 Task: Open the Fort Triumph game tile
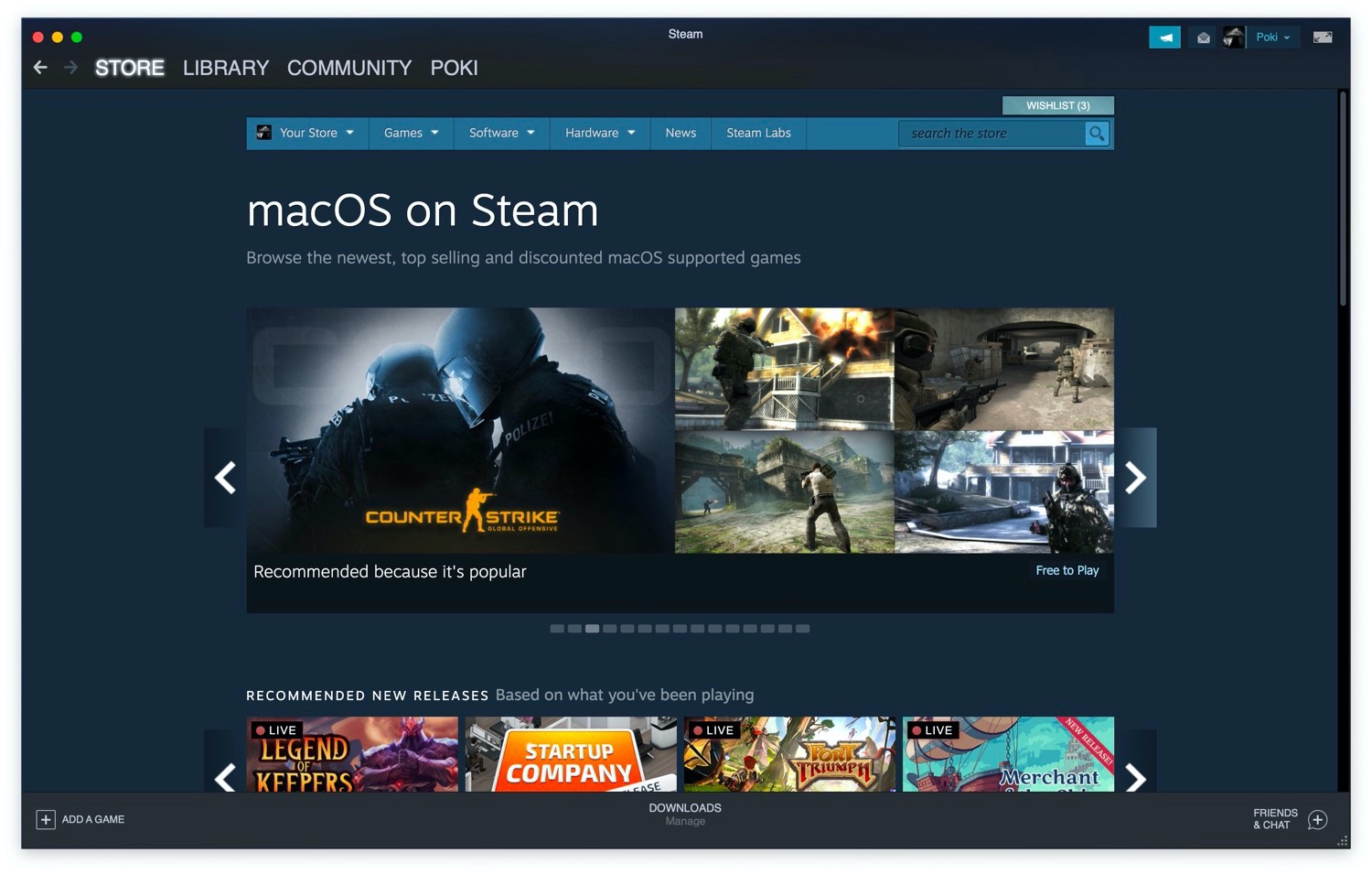tap(789, 754)
